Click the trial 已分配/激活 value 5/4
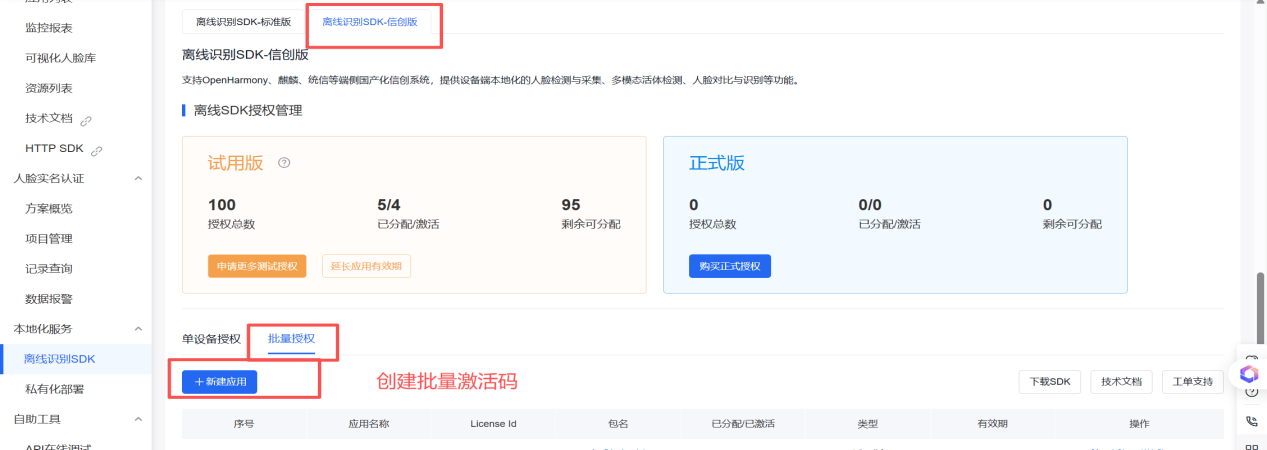This screenshot has width=1267, height=450. 389,205
